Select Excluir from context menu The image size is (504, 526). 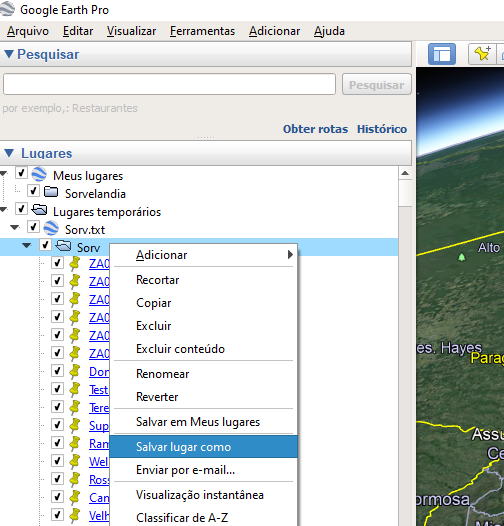click(203, 326)
